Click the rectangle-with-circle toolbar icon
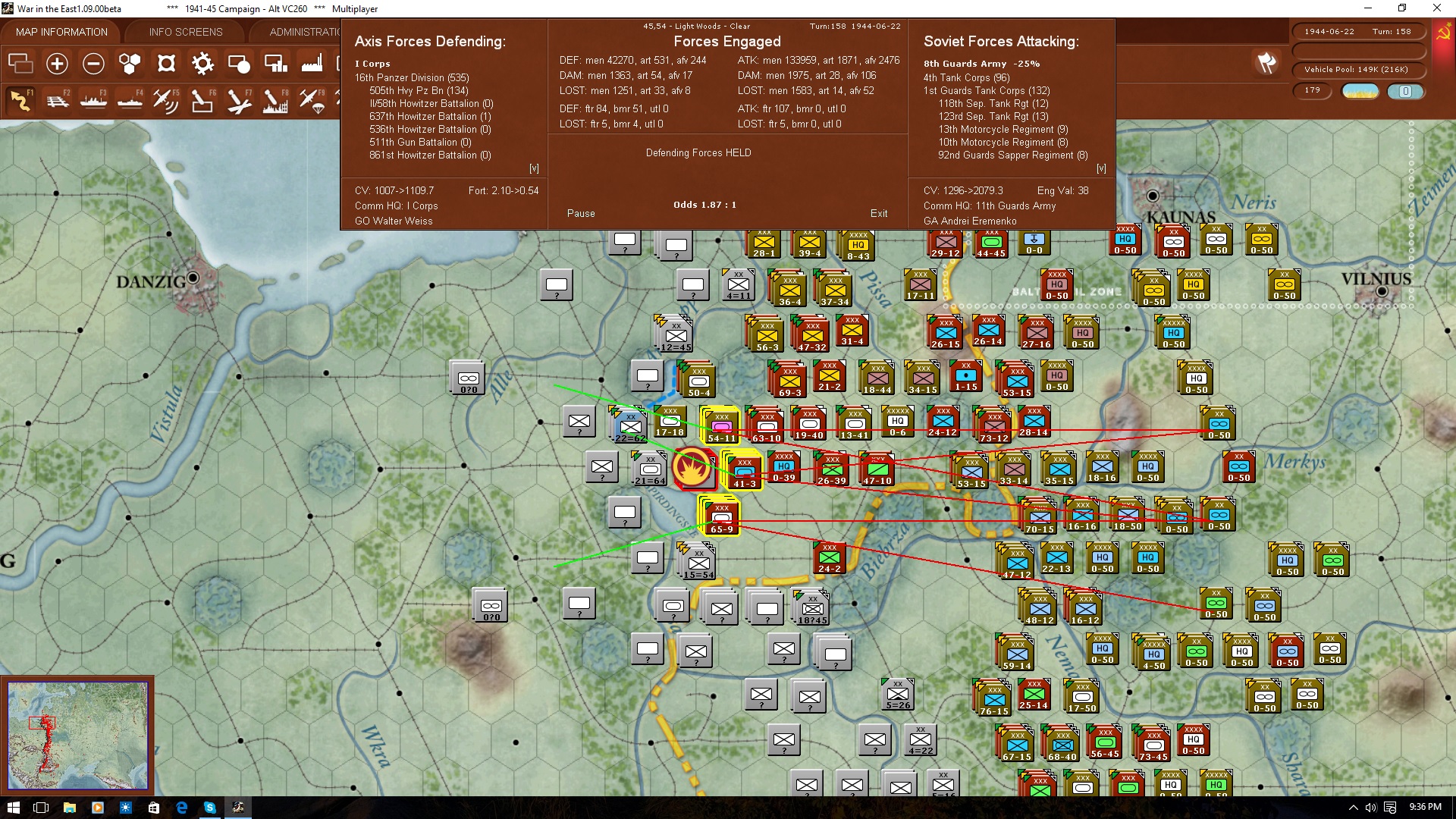Screen dimensions: 1456x819 pyautogui.click(x=239, y=64)
